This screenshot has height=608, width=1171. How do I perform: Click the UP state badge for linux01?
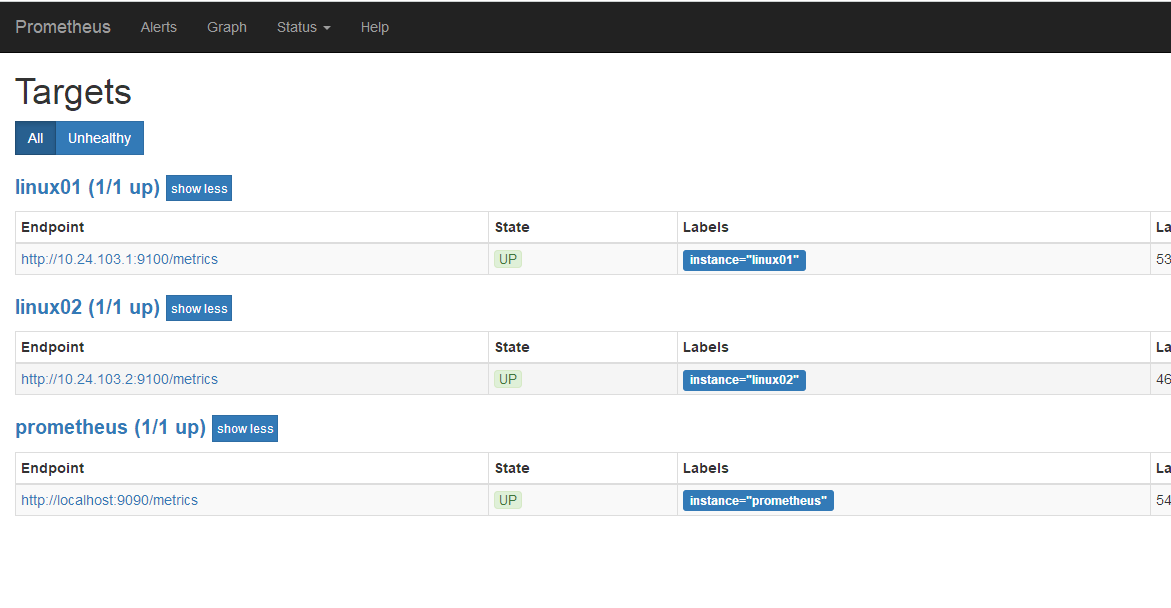pyautogui.click(x=508, y=259)
